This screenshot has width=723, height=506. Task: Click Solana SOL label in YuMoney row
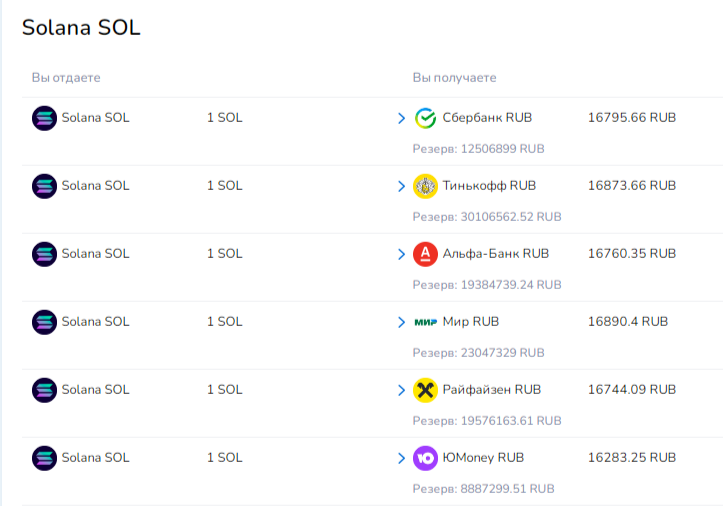pos(95,458)
